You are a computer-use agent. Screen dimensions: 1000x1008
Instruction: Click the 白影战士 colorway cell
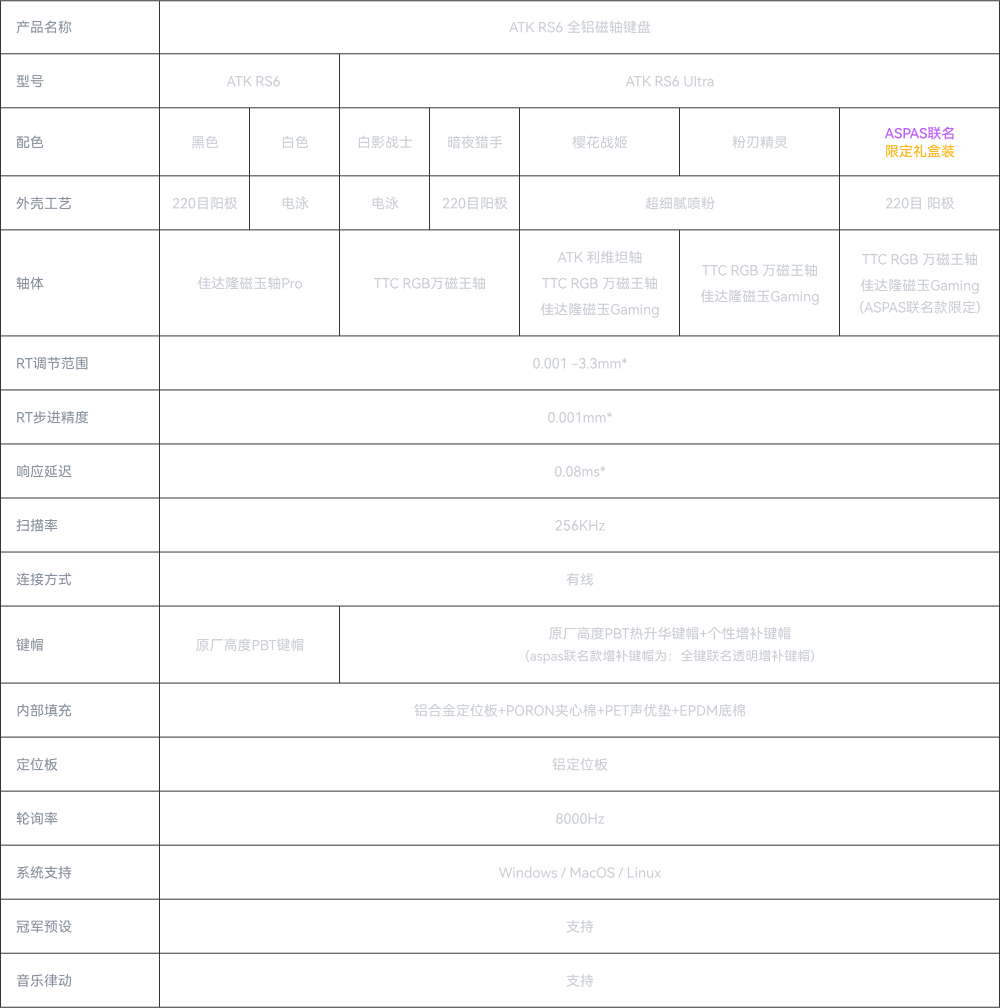click(384, 142)
